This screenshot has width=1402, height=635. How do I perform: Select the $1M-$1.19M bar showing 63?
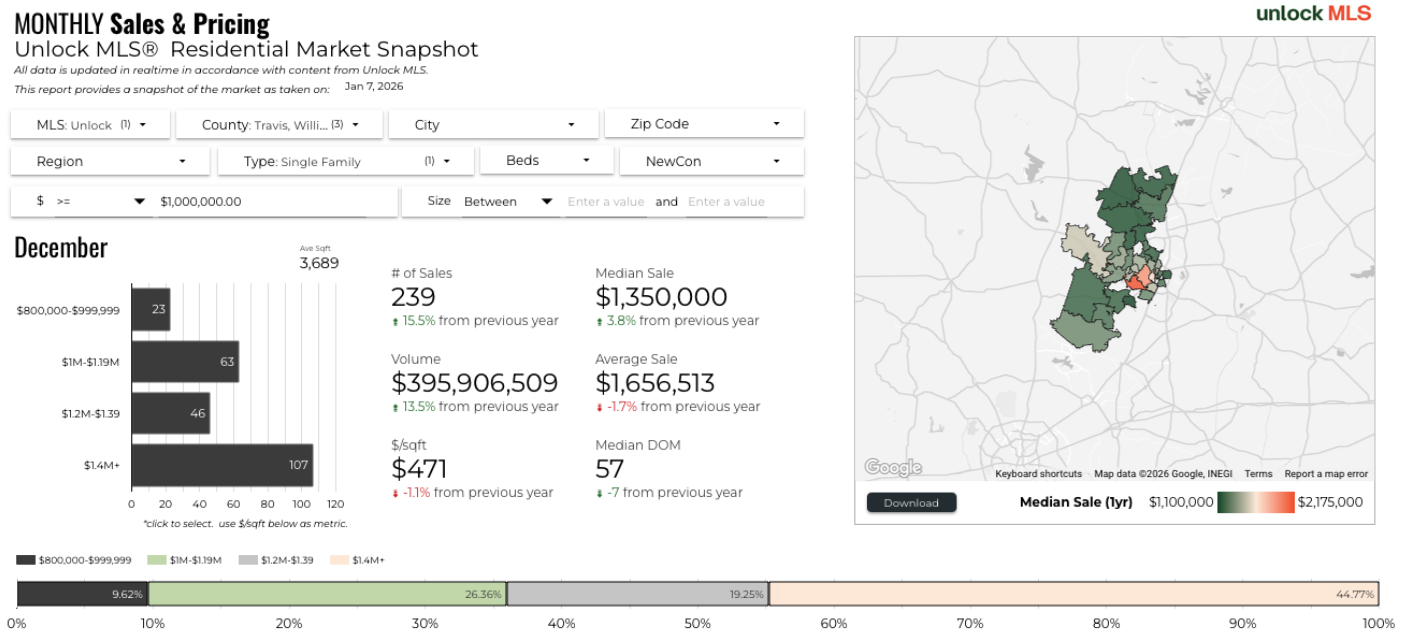185,361
